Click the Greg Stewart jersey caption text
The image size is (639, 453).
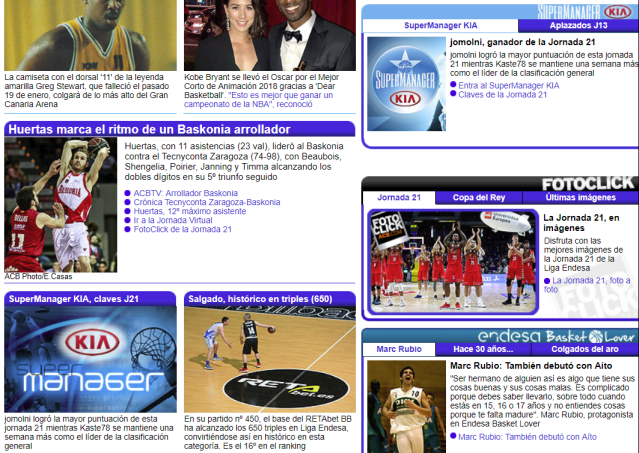(87, 90)
